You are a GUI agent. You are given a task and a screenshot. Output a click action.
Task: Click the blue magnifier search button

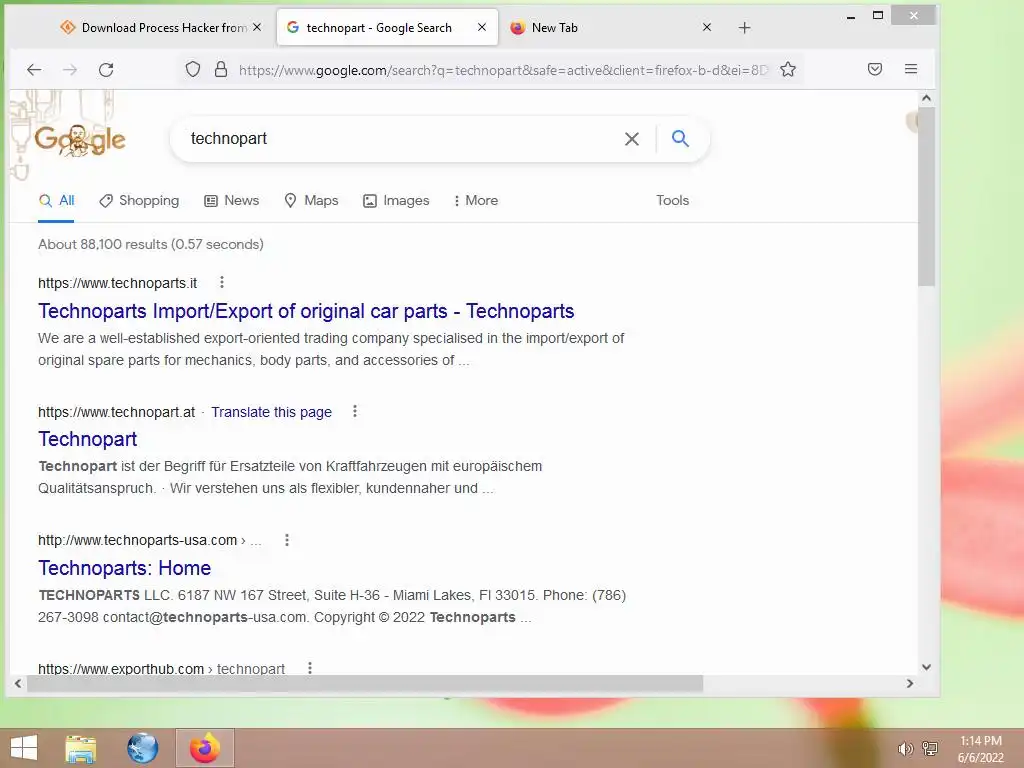(680, 138)
